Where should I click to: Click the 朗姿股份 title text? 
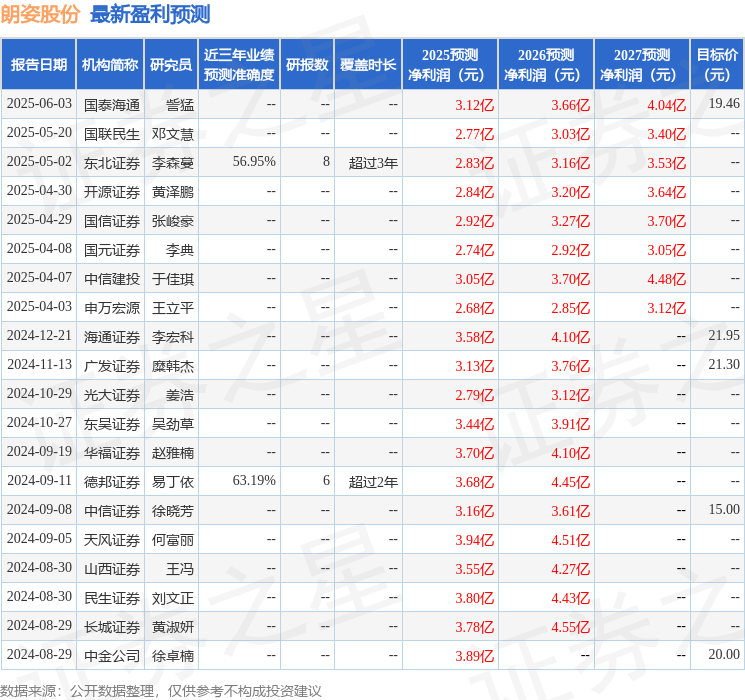(x=40, y=14)
